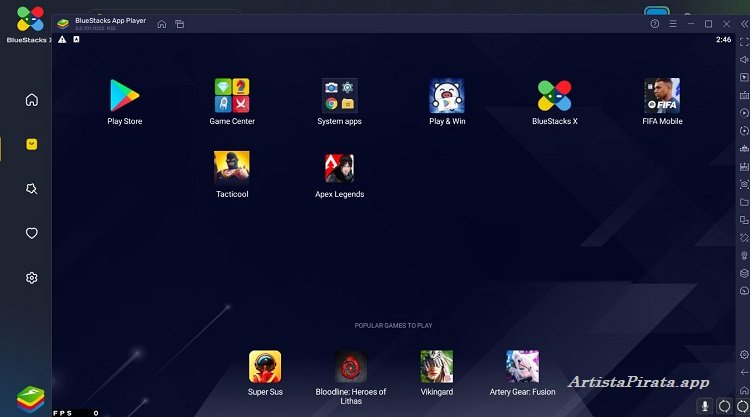Open the System apps folder
The width and height of the screenshot is (750, 417).
coord(339,96)
